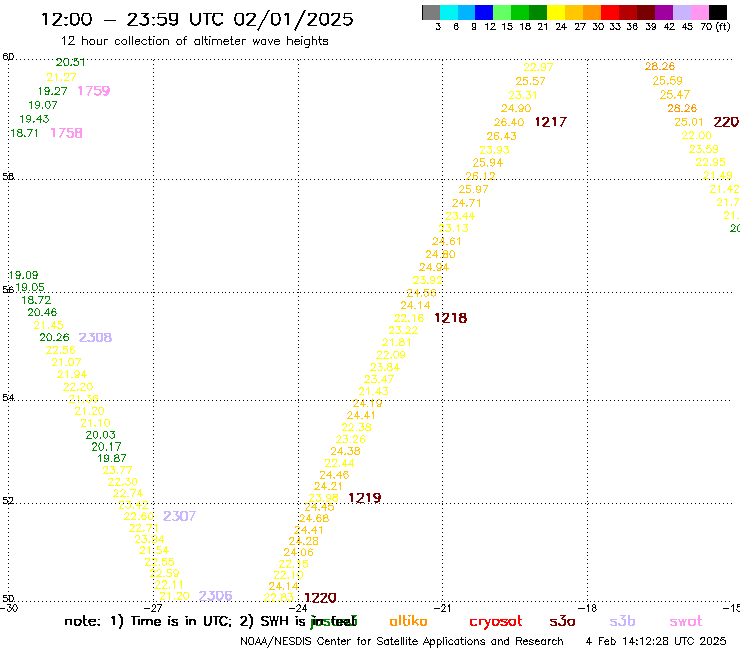
Task: Click the note 'Time is in UTC'
Action: coord(182,621)
